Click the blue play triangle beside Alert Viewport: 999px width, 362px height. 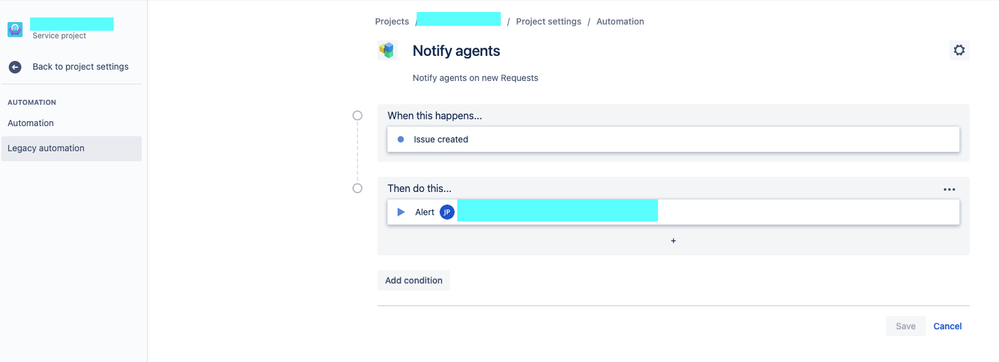(x=401, y=212)
